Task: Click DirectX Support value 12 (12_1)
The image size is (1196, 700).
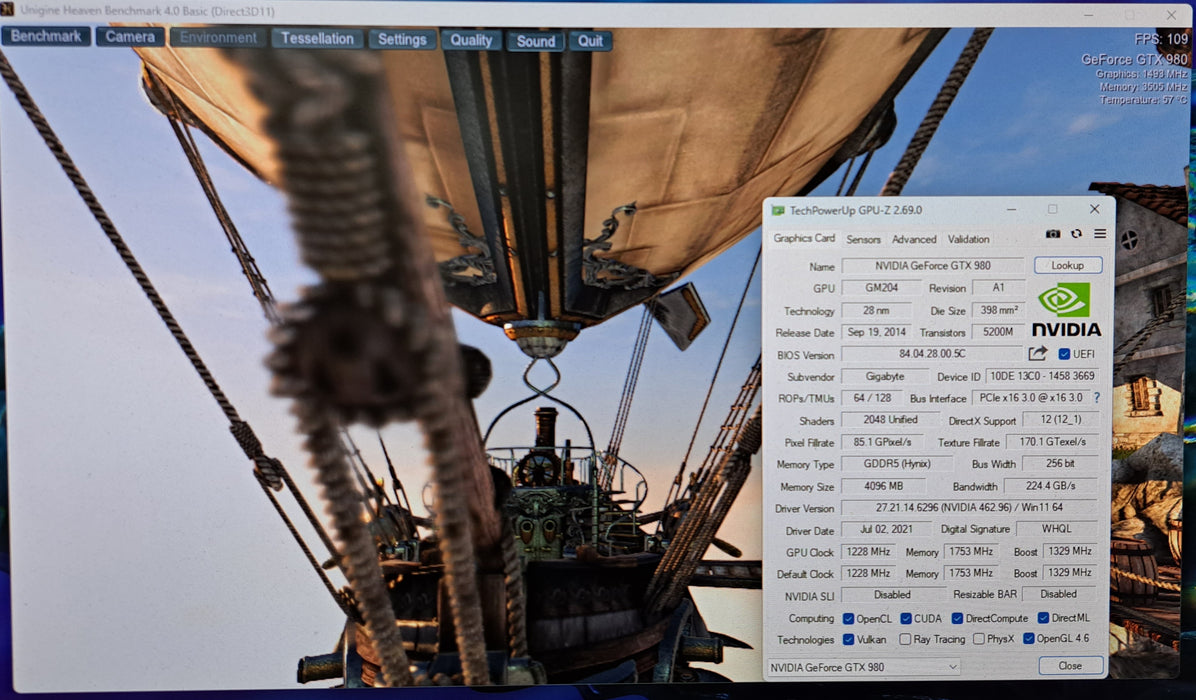Action: (1061, 419)
